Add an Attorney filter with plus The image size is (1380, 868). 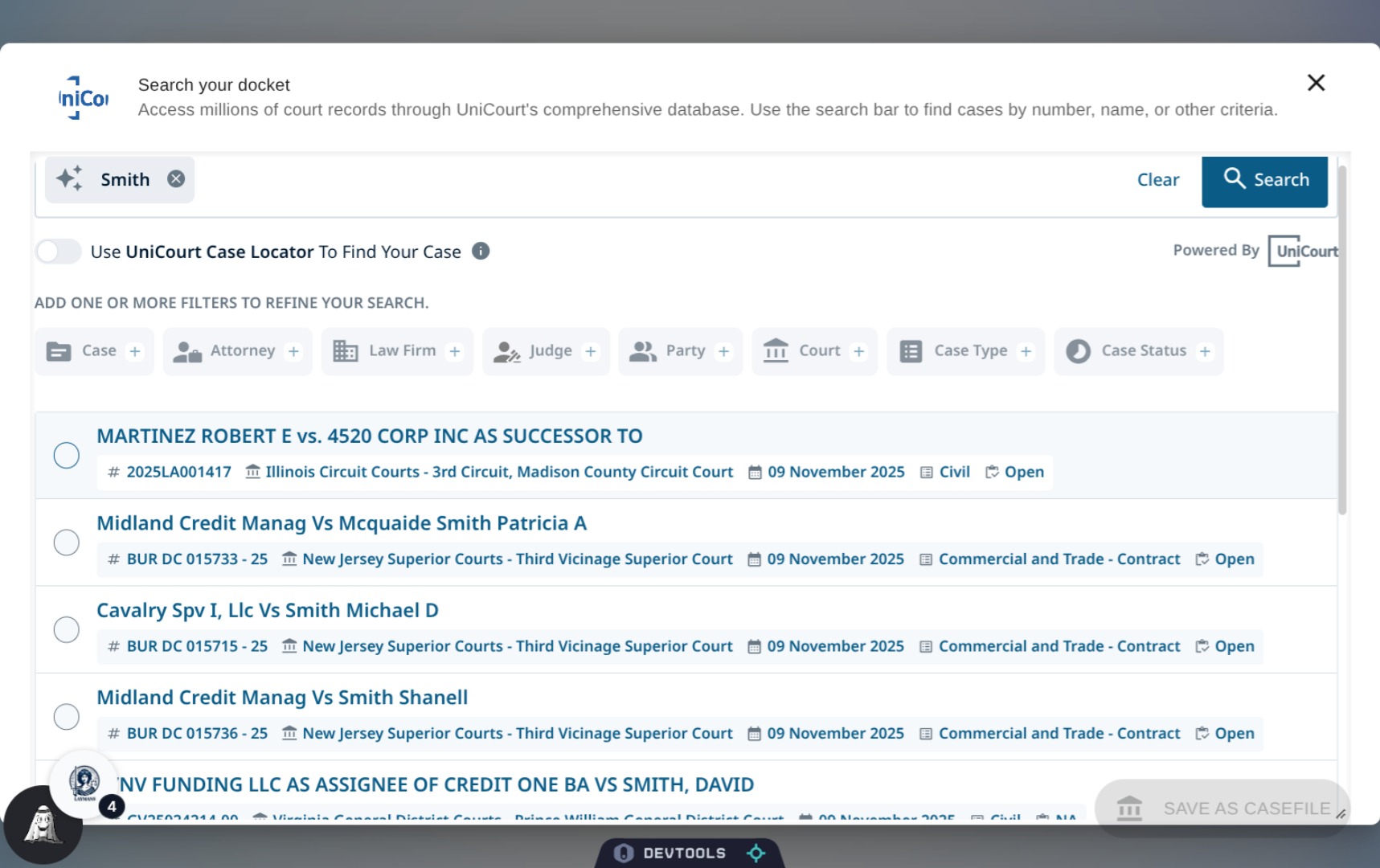293,351
